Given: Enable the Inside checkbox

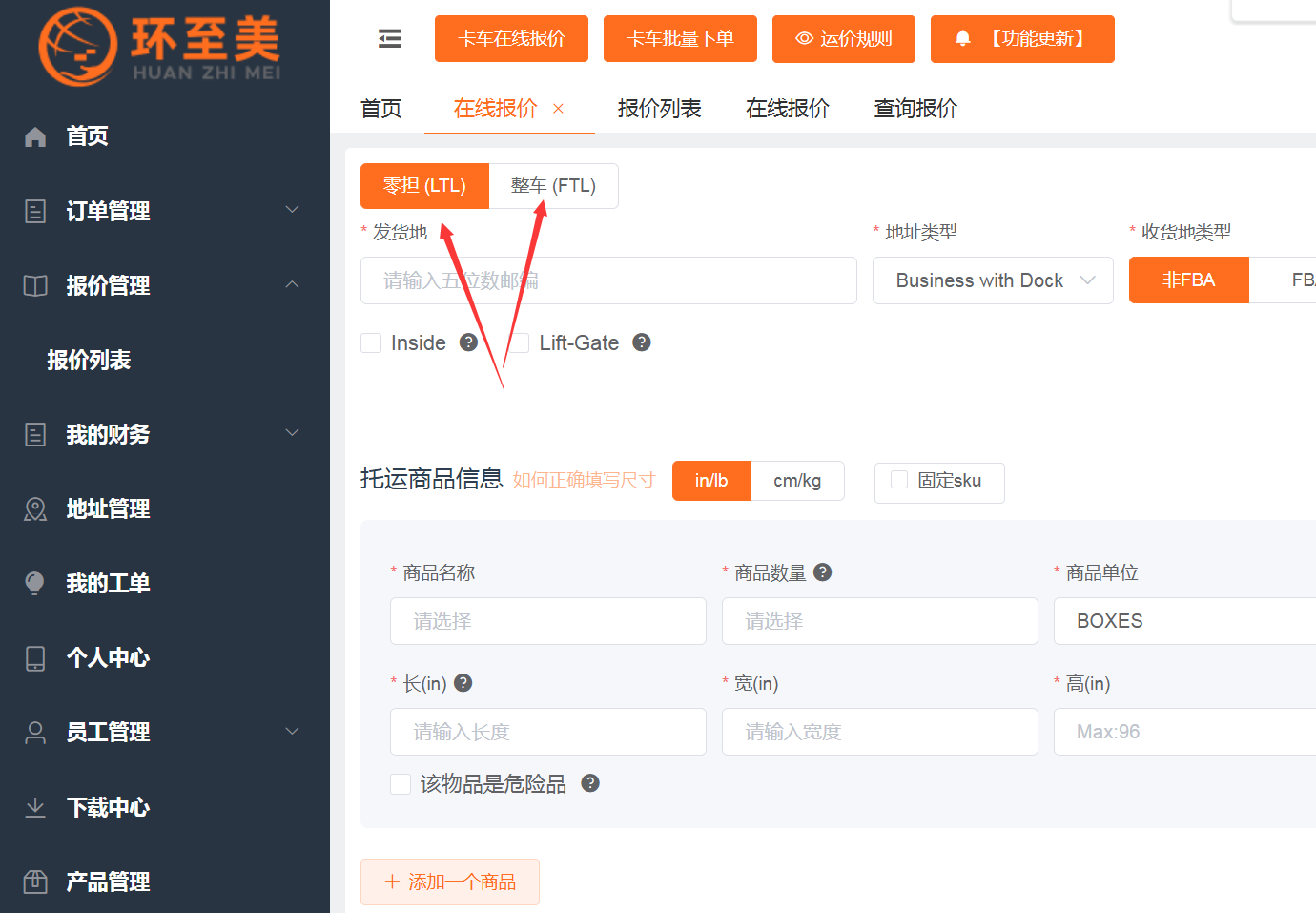Looking at the screenshot, I should click(371, 342).
